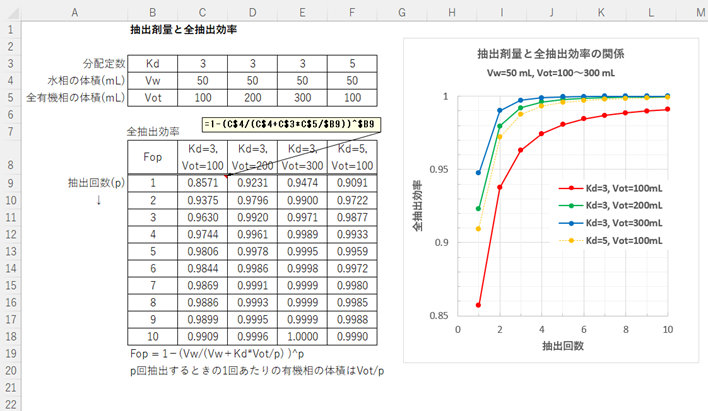Select cell with value 0.9899

(202, 320)
